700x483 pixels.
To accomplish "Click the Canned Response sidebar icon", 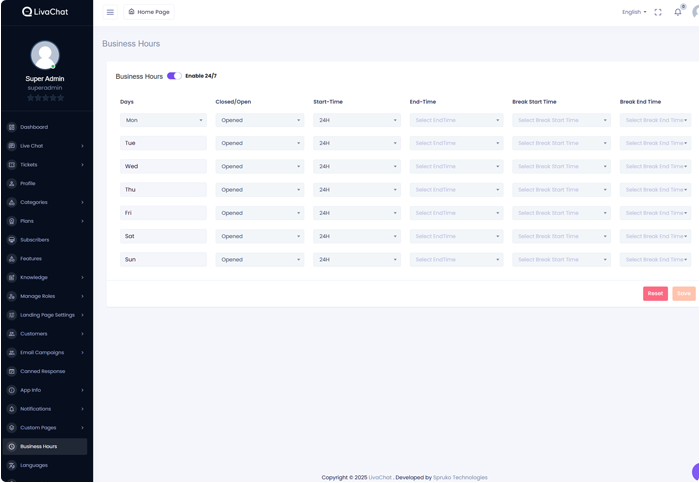I will pos(12,371).
